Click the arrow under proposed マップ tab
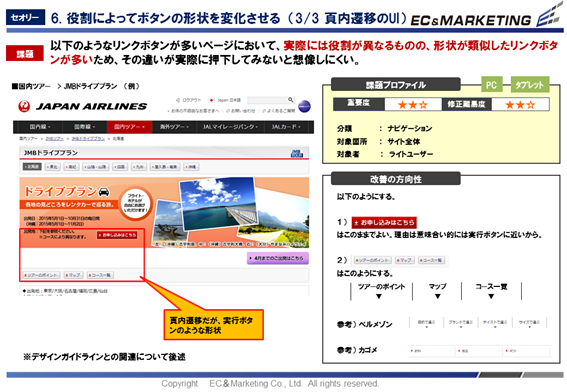 click(438, 296)
